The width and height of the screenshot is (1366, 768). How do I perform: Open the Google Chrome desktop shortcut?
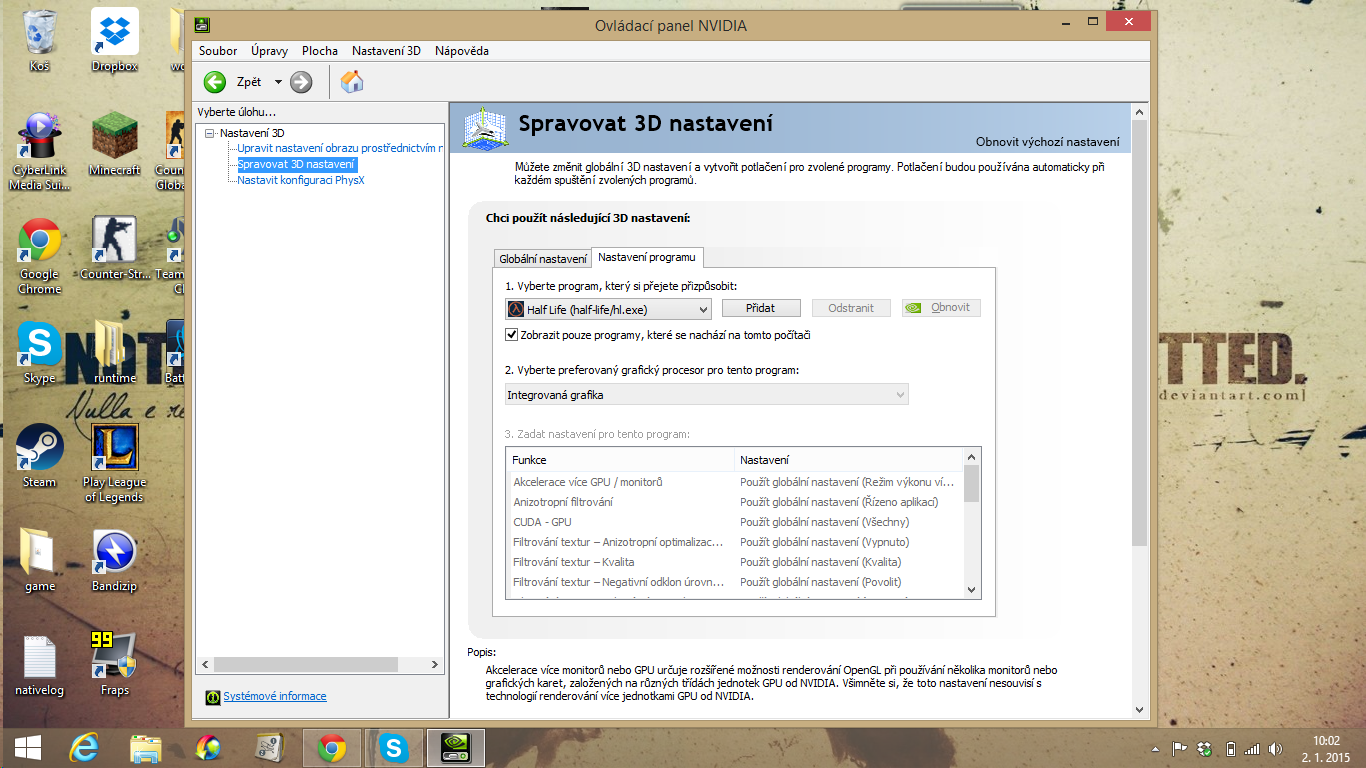(x=40, y=256)
